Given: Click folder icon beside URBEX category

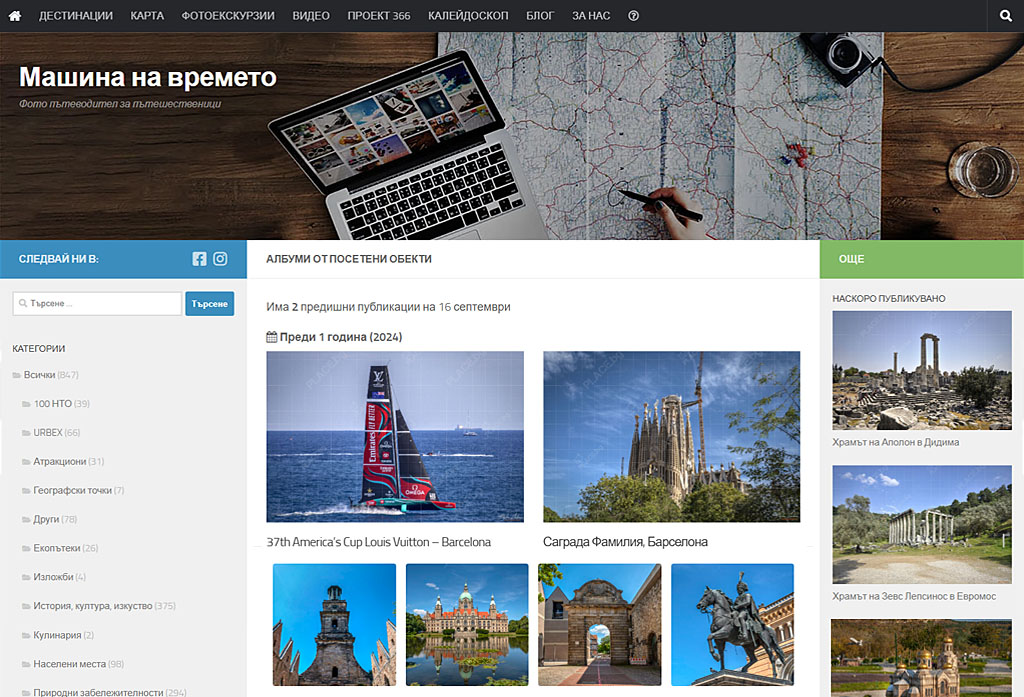Looking at the screenshot, I should [26, 433].
